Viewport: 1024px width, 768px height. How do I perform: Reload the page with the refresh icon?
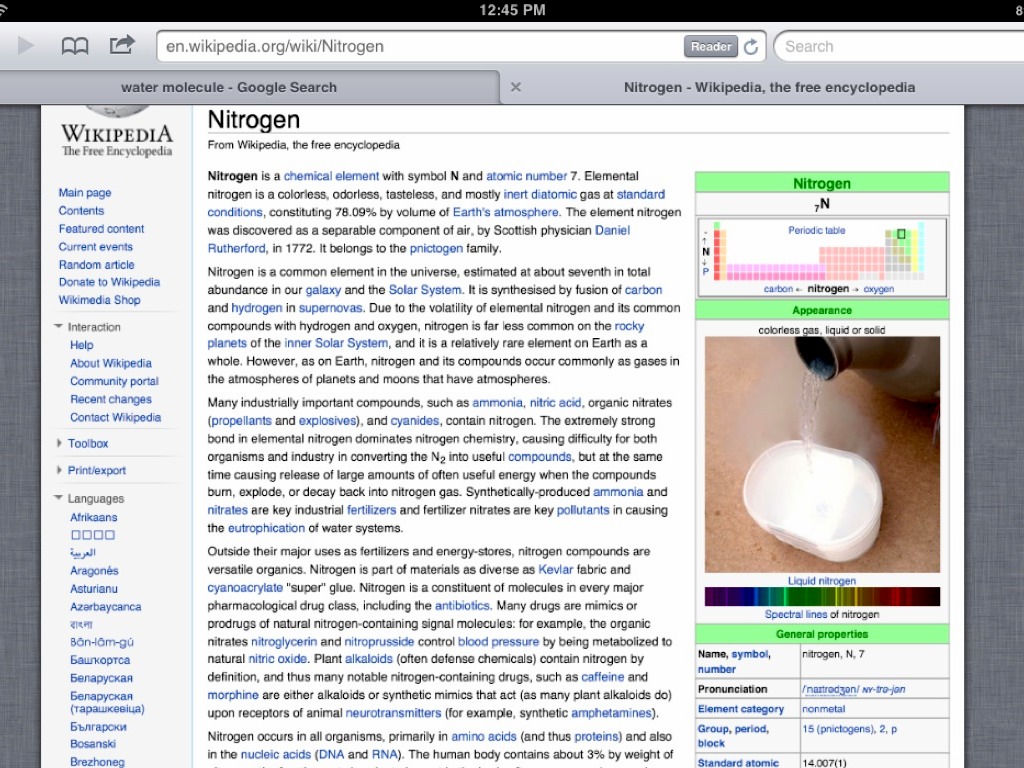751,46
